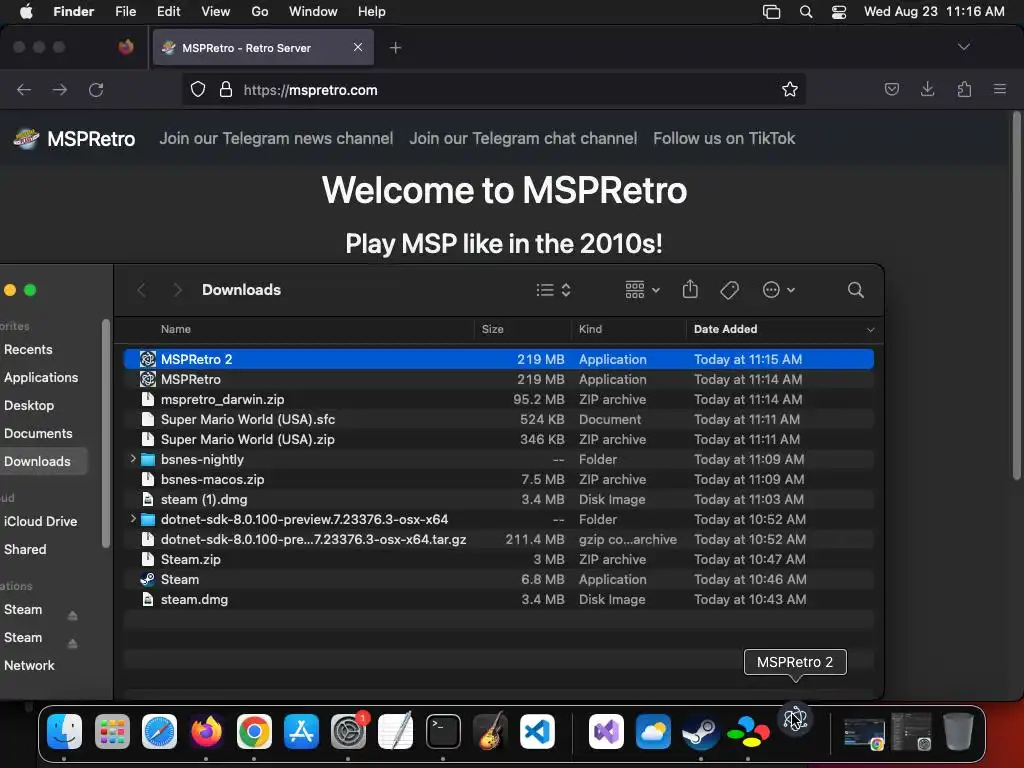Open Firefox downloads panel

[927, 89]
